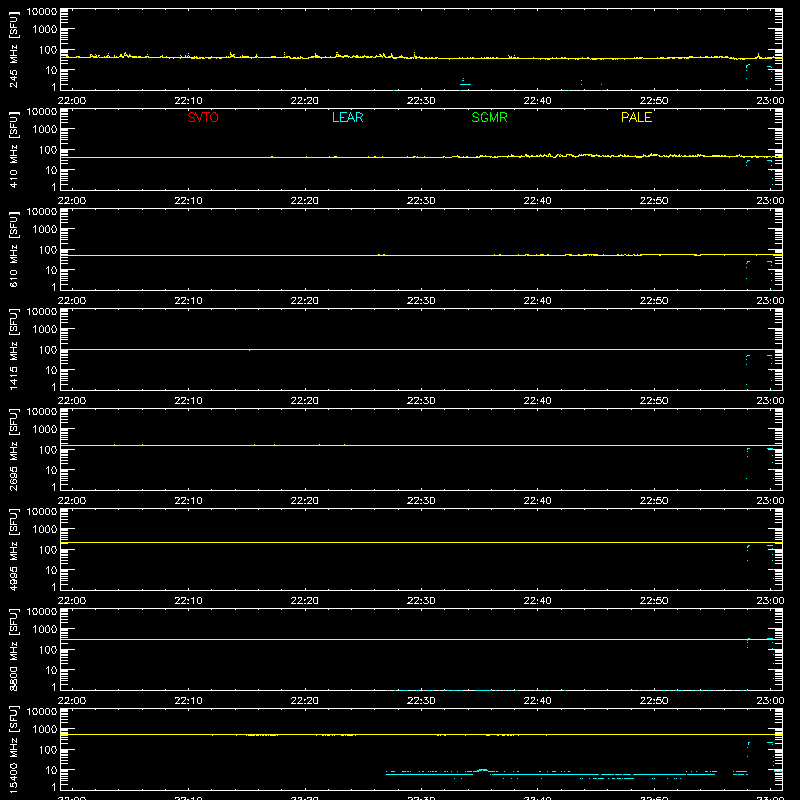The width and height of the screenshot is (800, 800).
Task: Select the 245 MHz [SFU] axis title
Action: point(14,49)
